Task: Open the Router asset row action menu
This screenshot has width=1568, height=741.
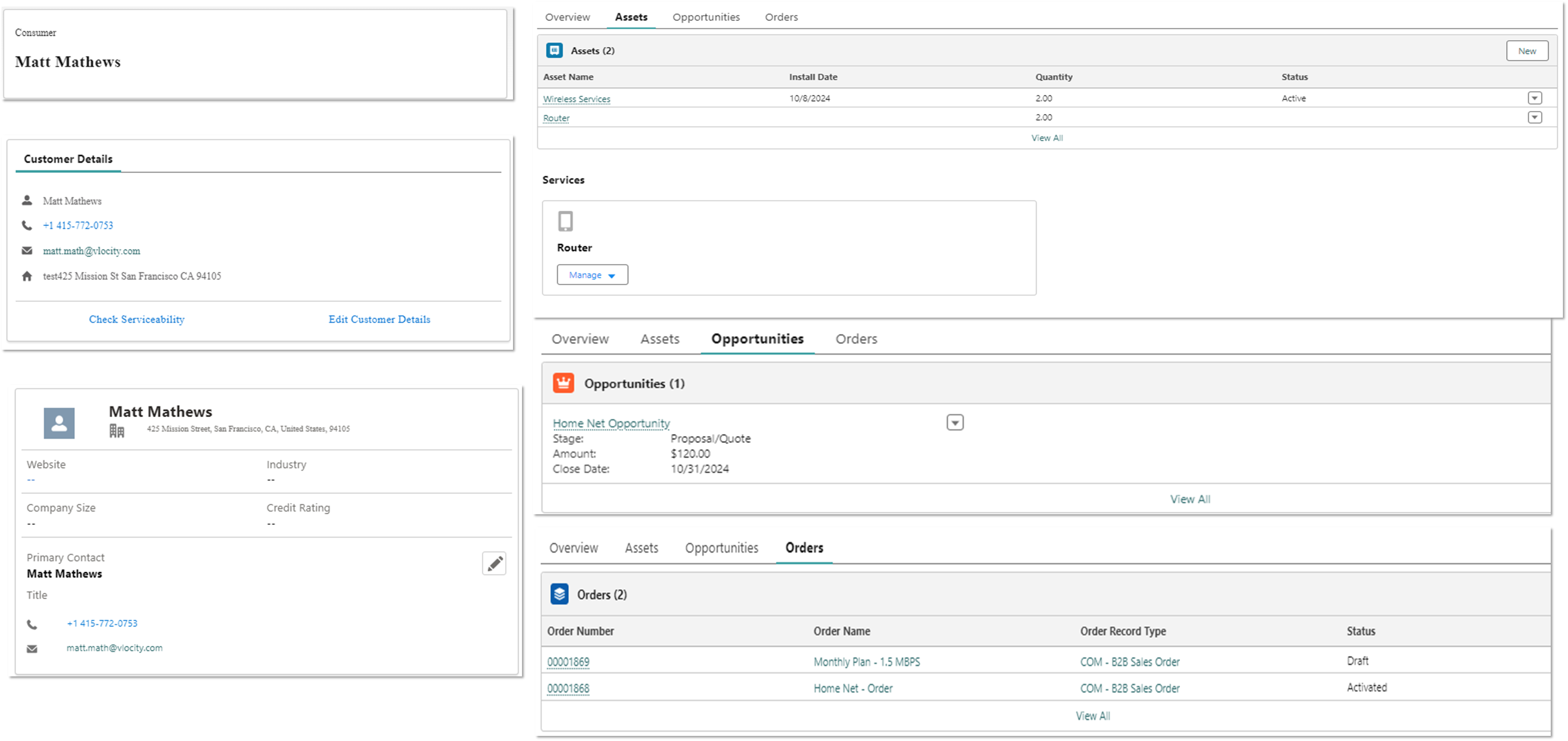Action: [1535, 117]
